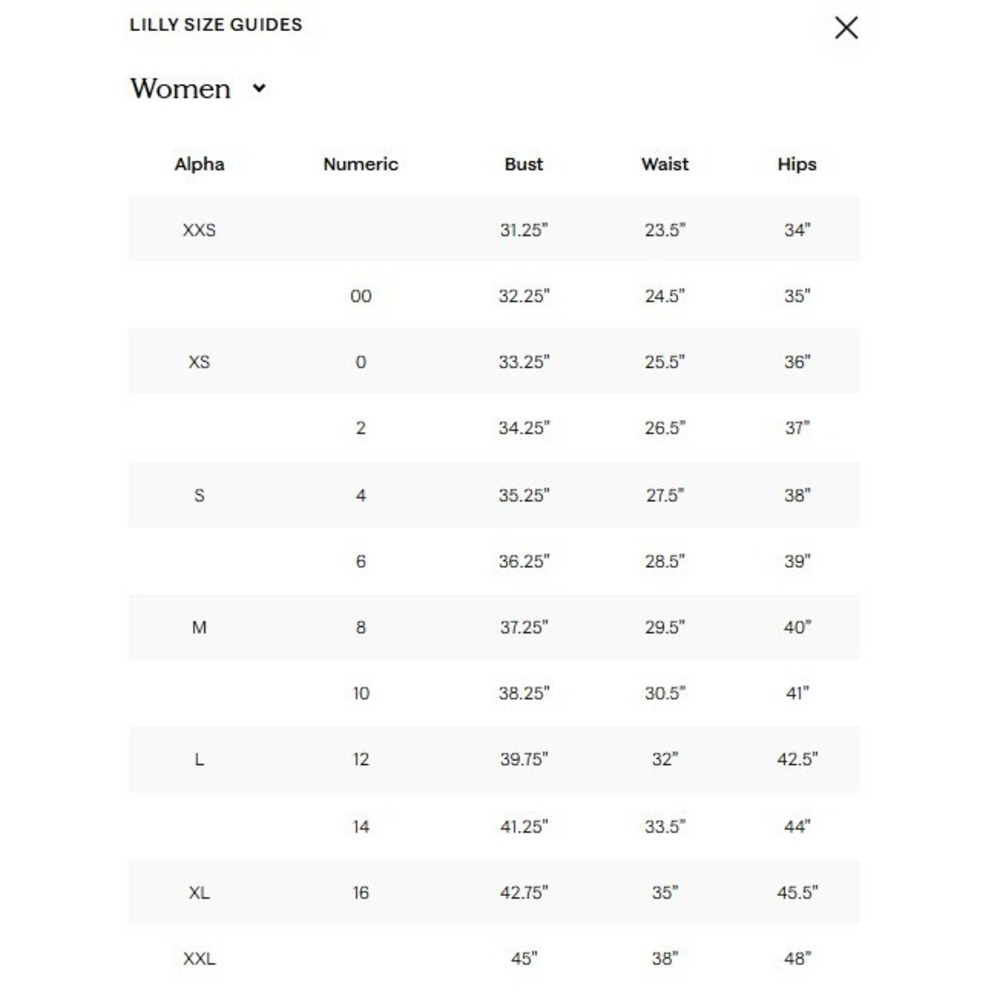Screen dimensions: 1000x1000
Task: Select the 39.75" bust measurement
Action: [x=524, y=760]
